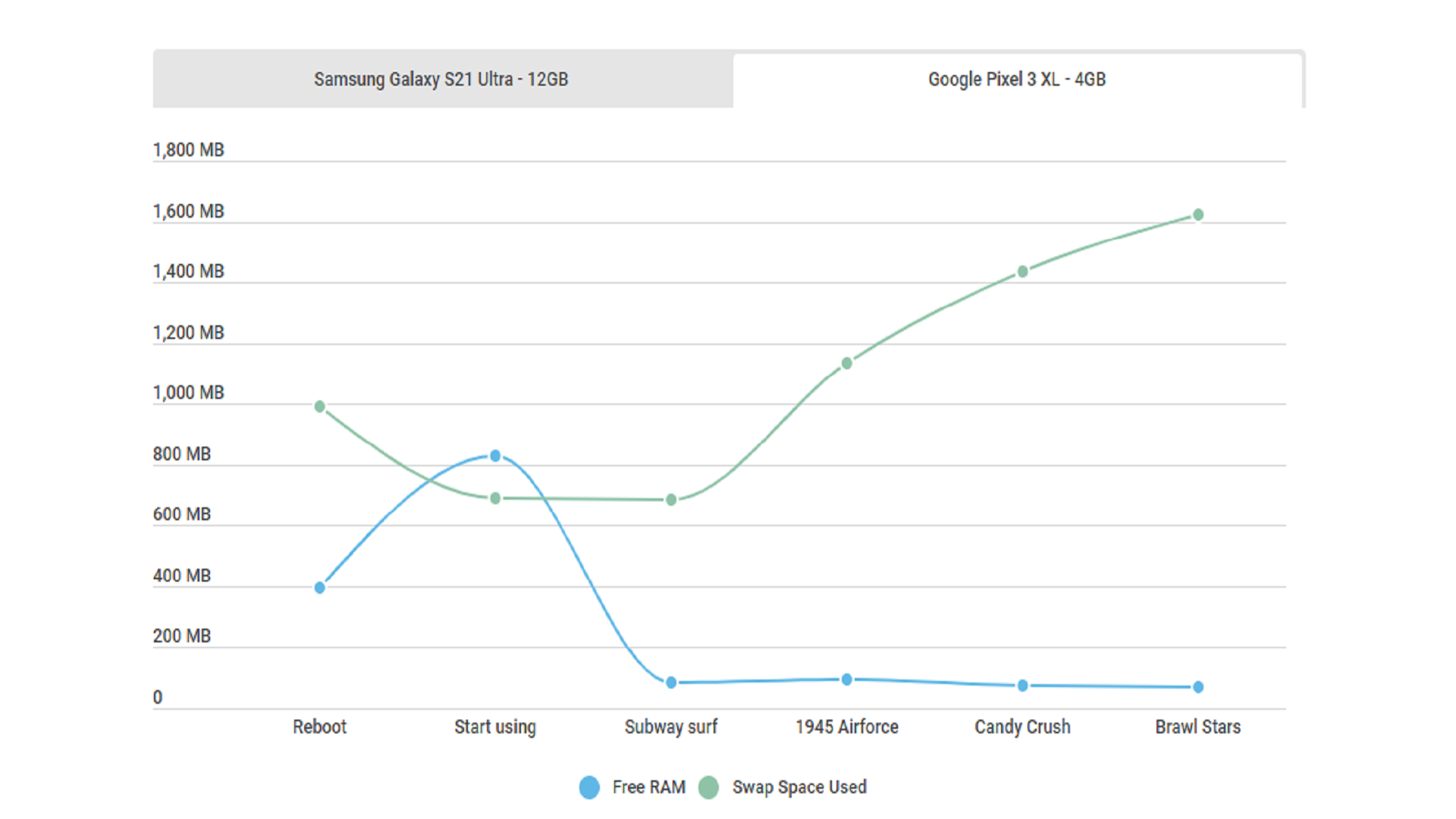
Task: Click Swap Space point at 1945 Airforce
Action: (847, 363)
